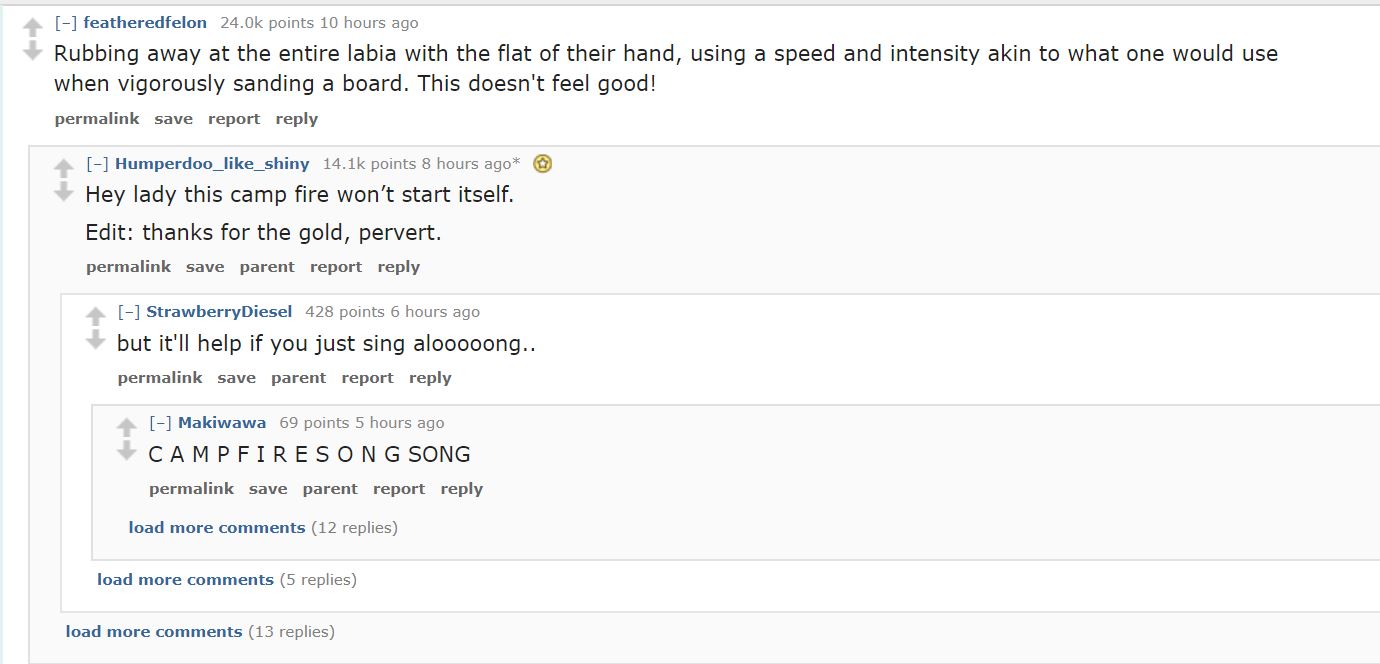Upvote StrawberryDiesel's comment
This screenshot has width=1380, height=664.
[96, 317]
